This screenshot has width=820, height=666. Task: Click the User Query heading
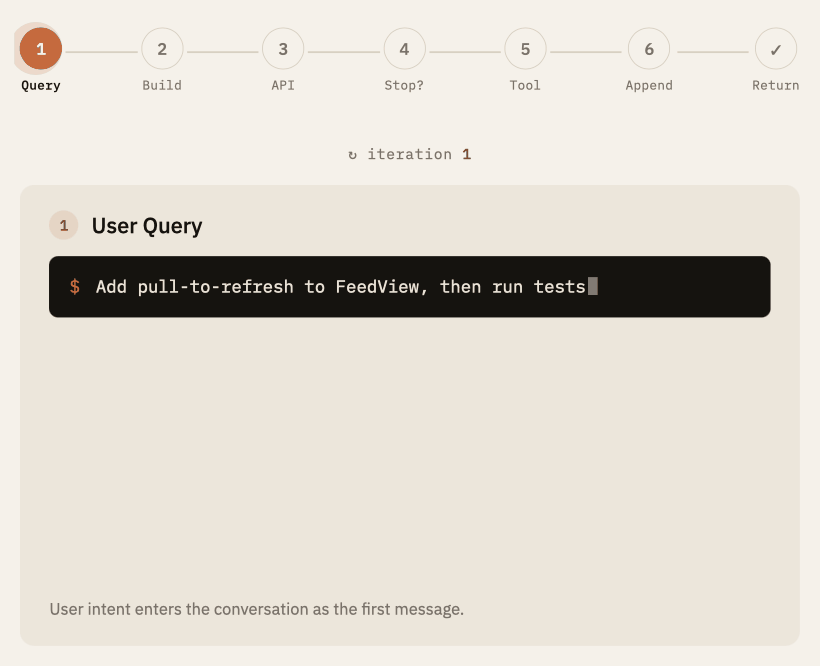pyautogui.click(x=147, y=226)
